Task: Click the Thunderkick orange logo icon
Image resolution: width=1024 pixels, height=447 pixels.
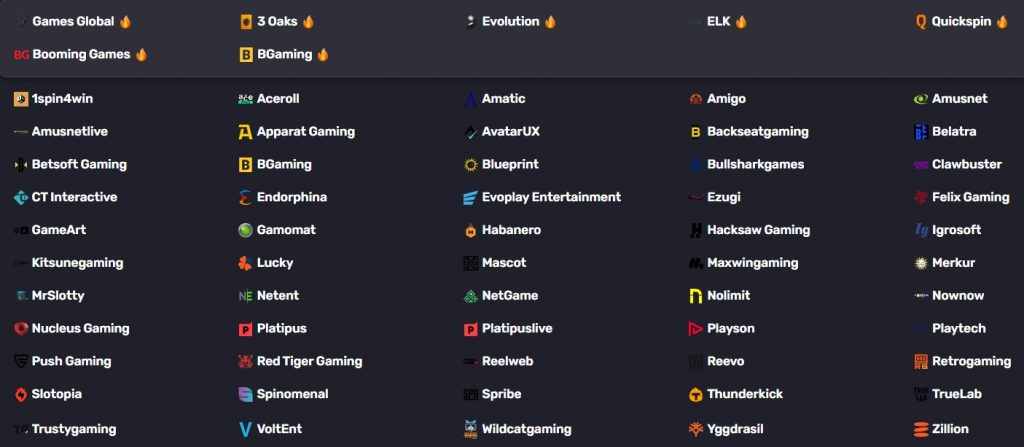Action: click(695, 394)
